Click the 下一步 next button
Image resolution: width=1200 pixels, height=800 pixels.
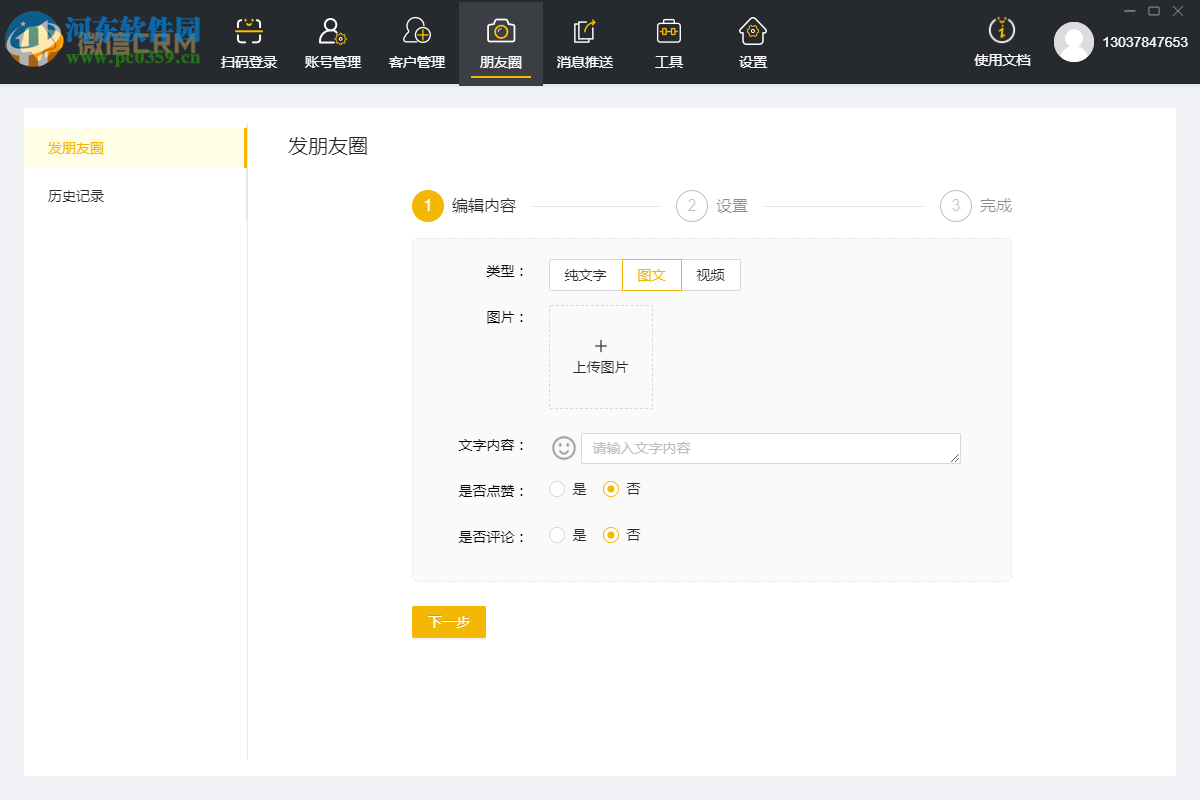448,621
